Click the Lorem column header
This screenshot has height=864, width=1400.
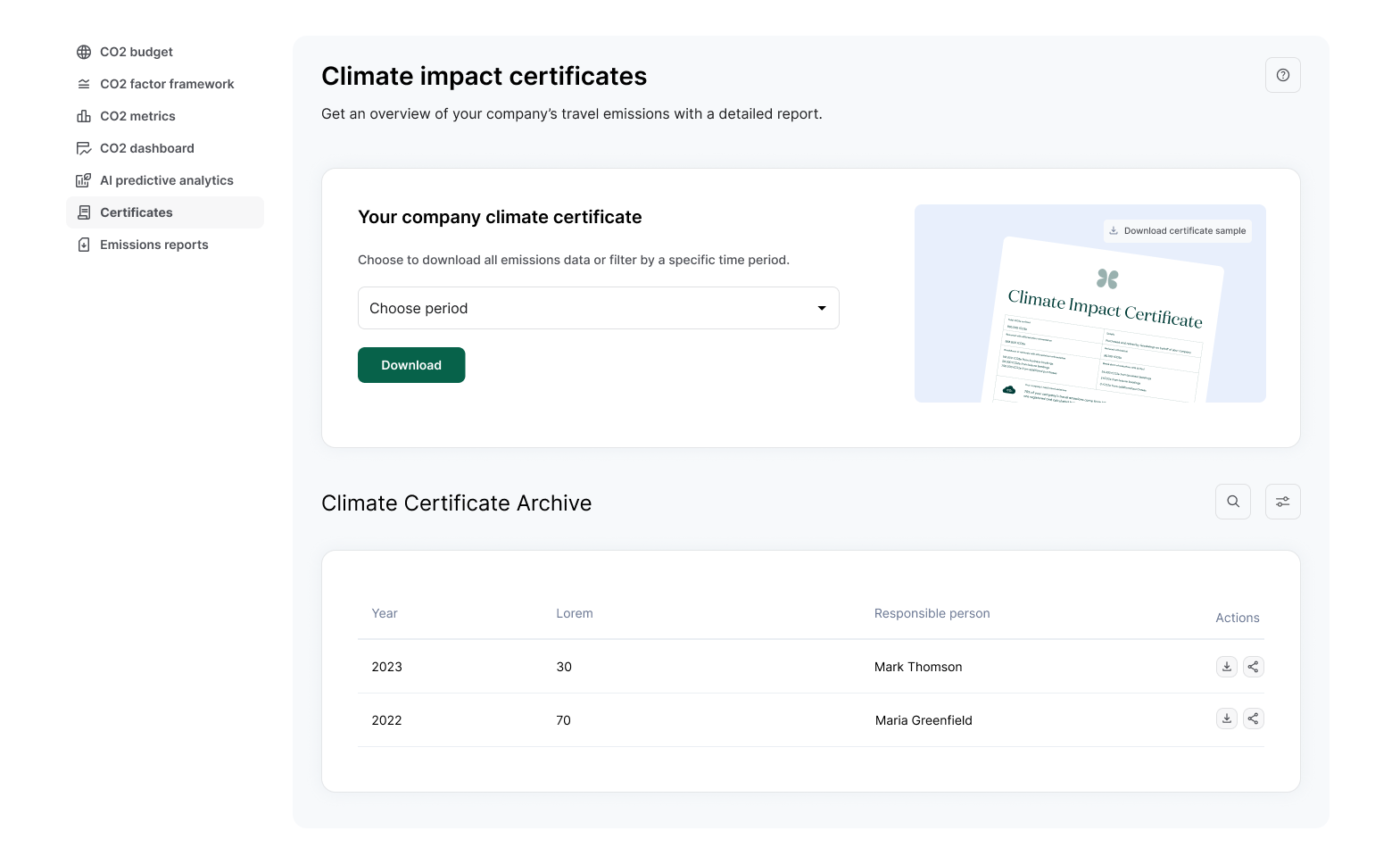coord(575,613)
